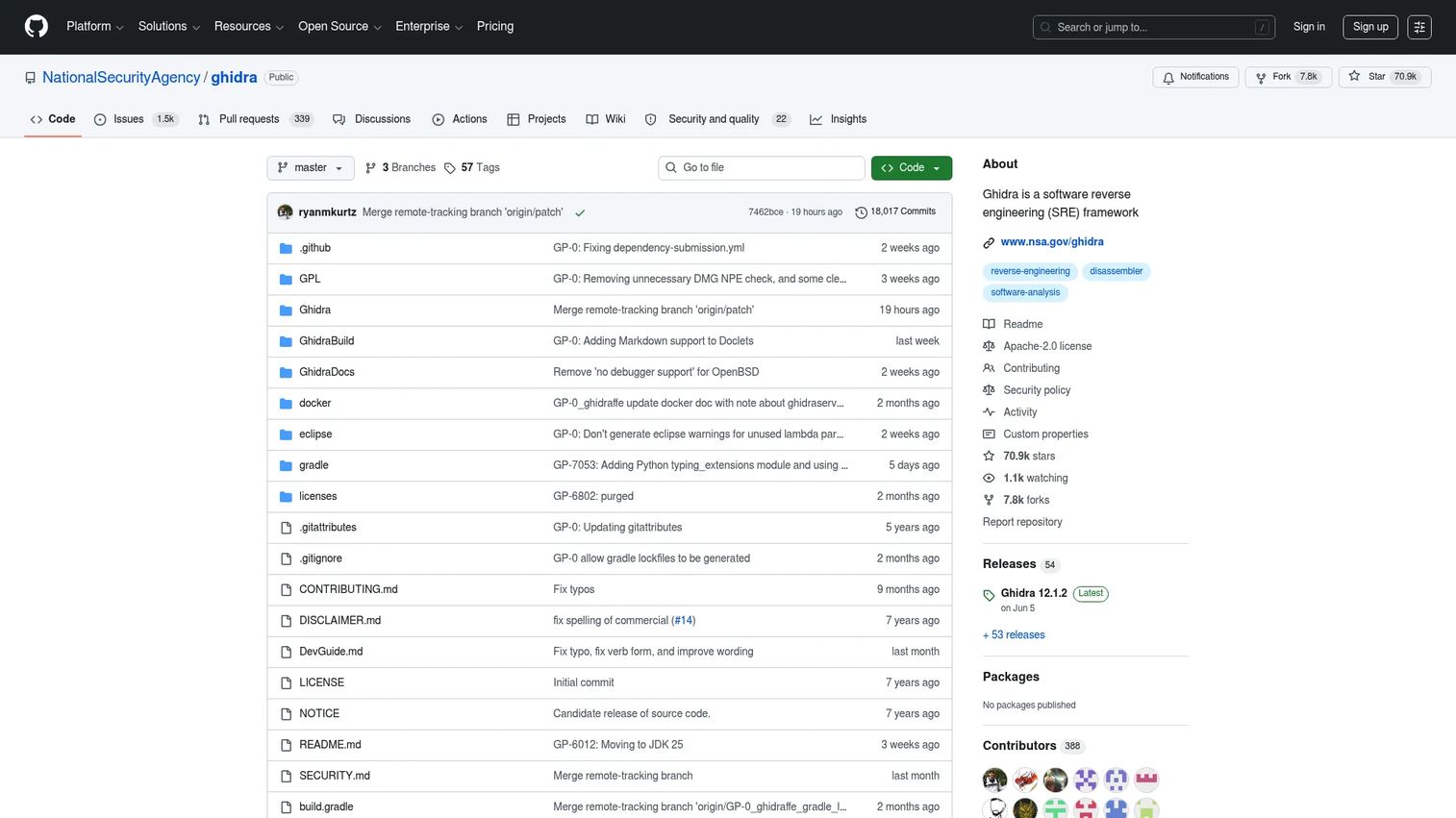Screen dimensions: 1456x818
Task: Click the reverse-engineering topic tag
Action: click(1030, 271)
